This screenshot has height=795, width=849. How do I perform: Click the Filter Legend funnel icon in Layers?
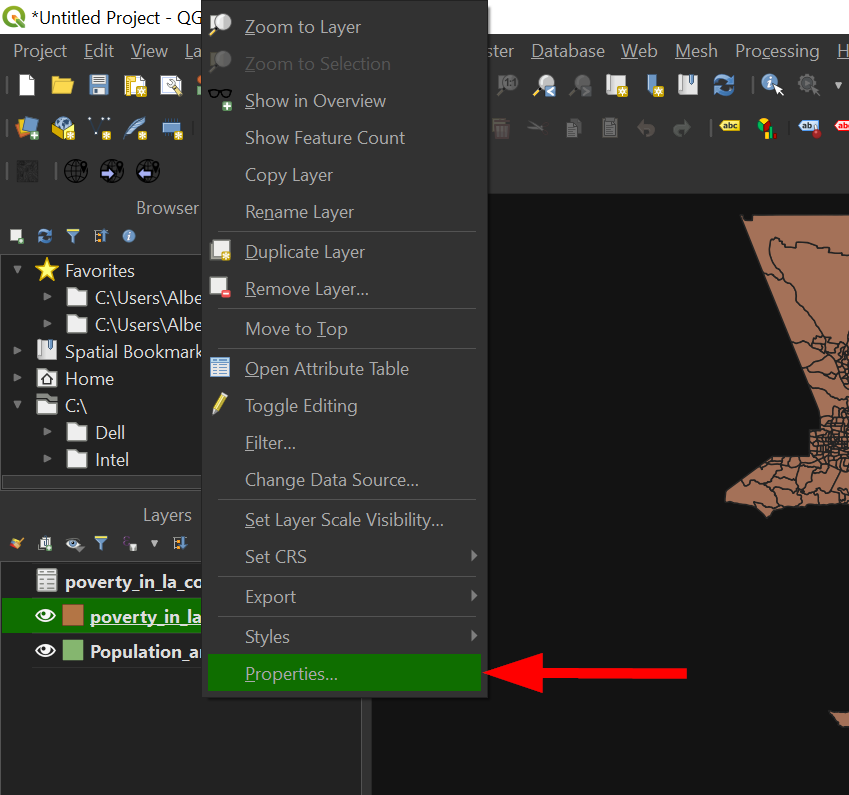(x=101, y=543)
